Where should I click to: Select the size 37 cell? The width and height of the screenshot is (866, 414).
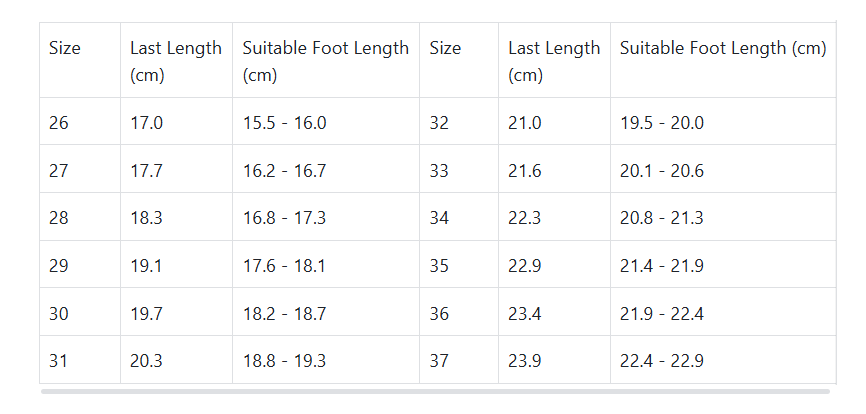point(439,361)
